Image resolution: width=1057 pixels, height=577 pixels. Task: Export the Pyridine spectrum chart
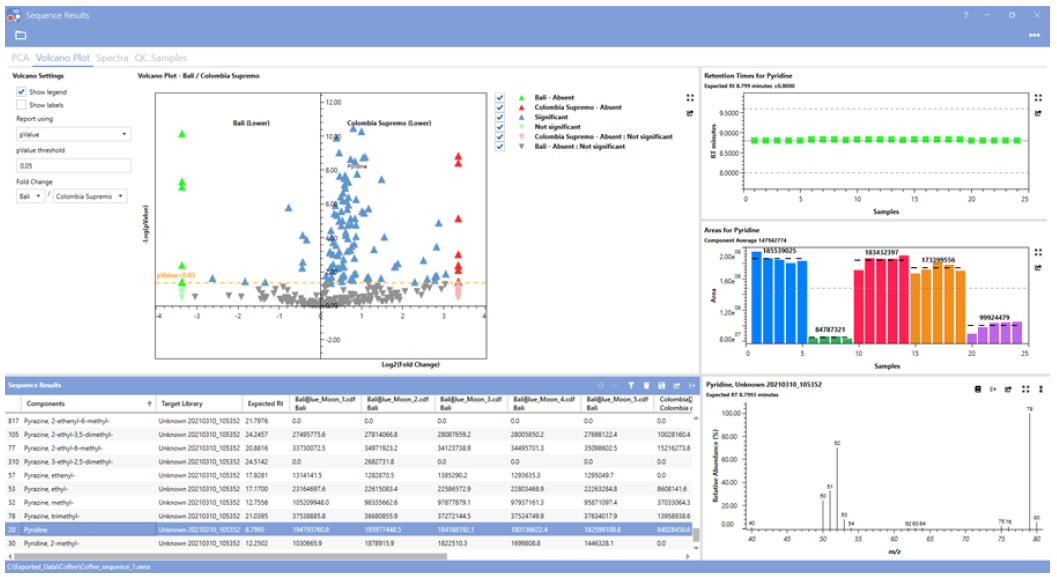1008,389
